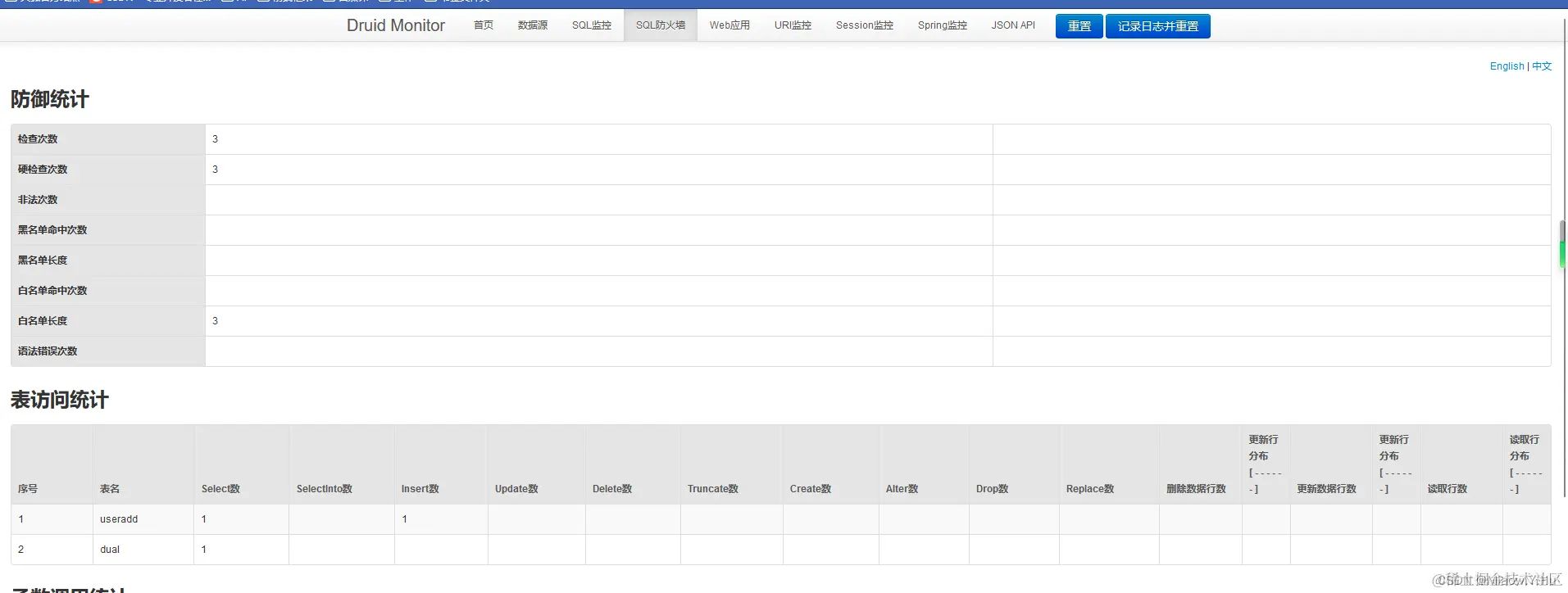Click the 黑名单命中次数 row label
This screenshot has height=593, width=1568.
point(52,230)
